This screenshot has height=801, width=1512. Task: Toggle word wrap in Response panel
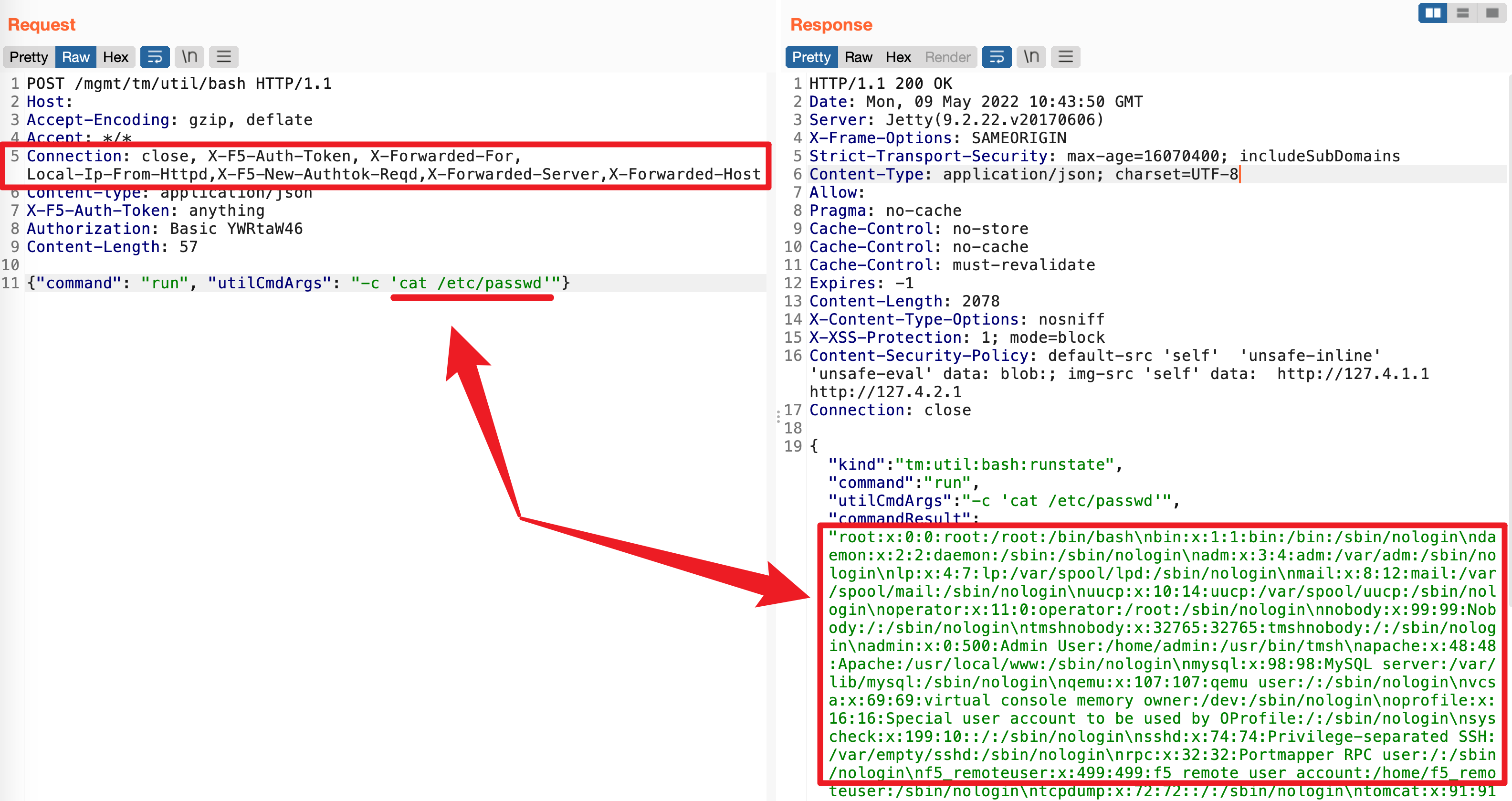pyautogui.click(x=997, y=57)
